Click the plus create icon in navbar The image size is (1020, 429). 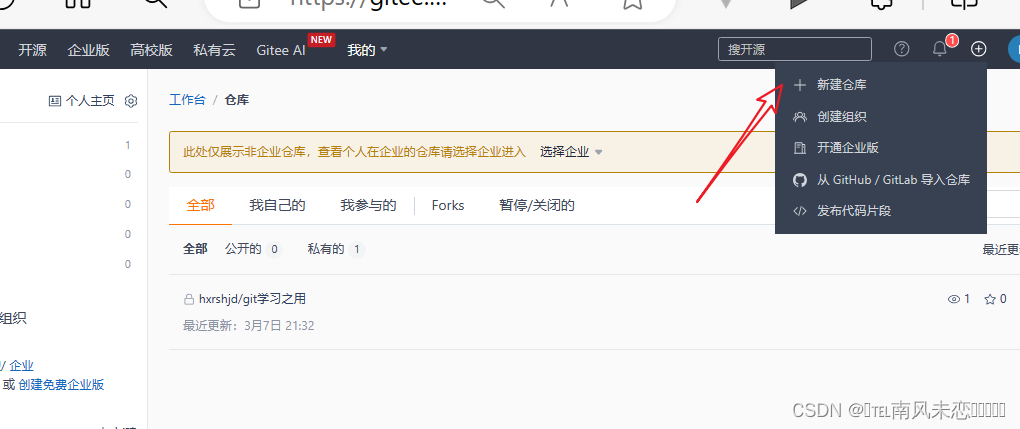click(x=978, y=49)
